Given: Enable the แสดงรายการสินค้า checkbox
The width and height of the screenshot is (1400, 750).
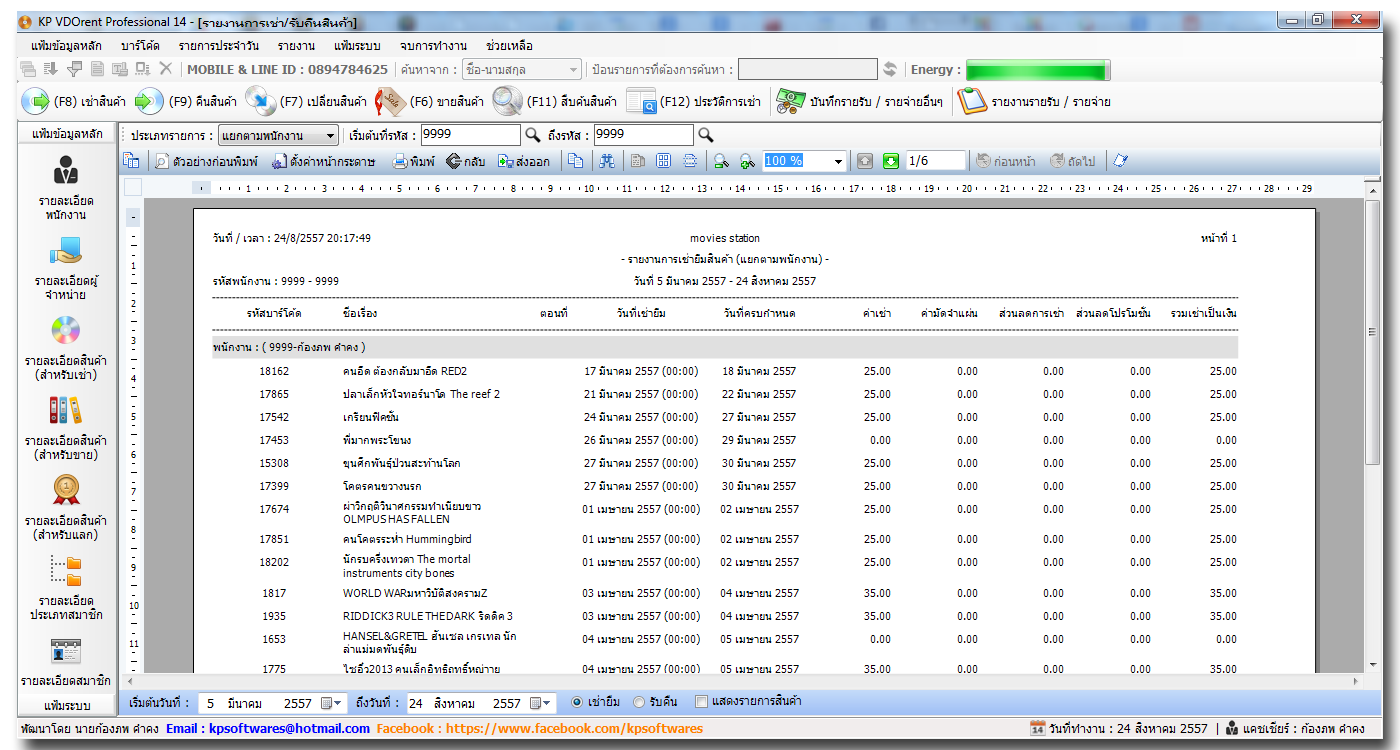Looking at the screenshot, I should pos(701,702).
